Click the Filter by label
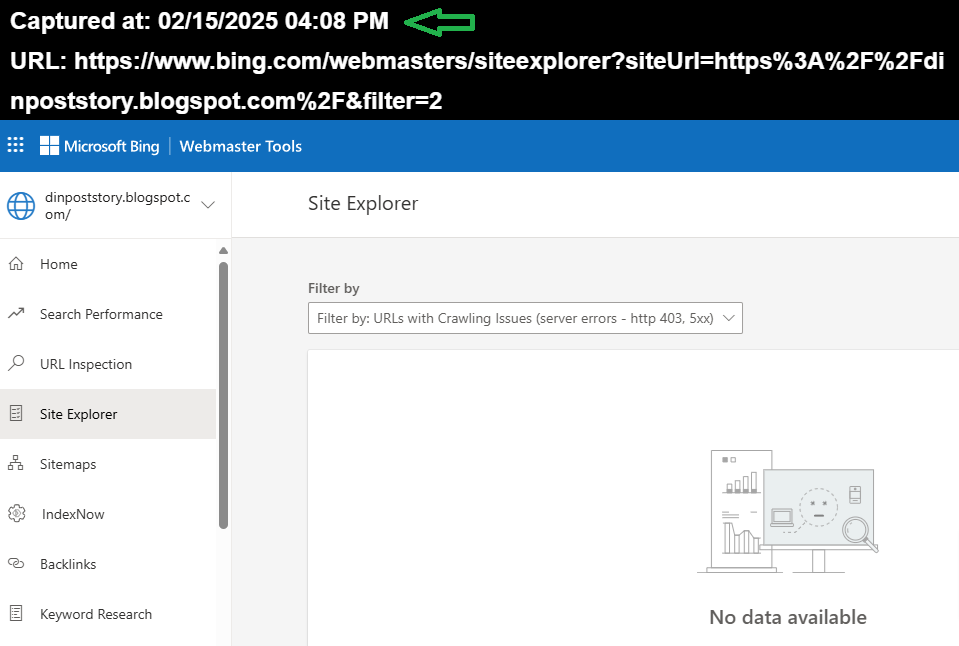 tap(333, 288)
